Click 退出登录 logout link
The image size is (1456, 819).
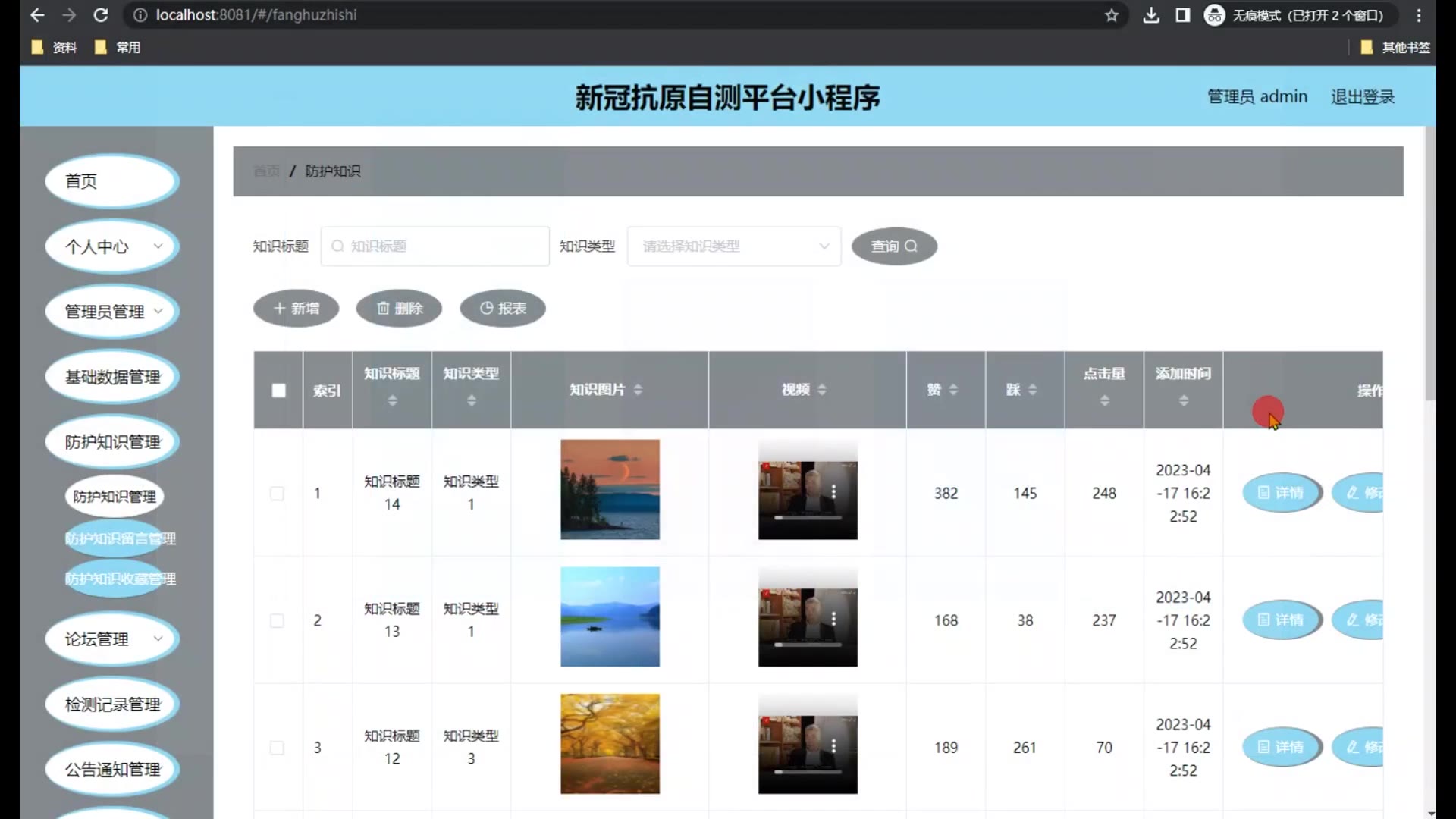(1363, 97)
